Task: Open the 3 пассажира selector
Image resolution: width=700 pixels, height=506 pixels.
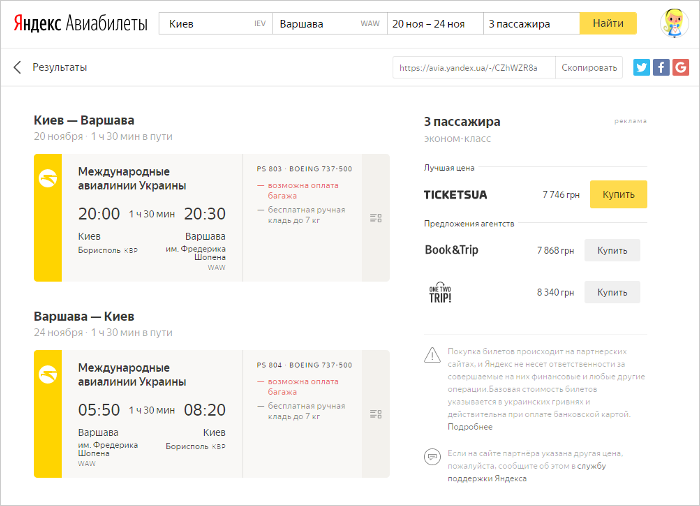Action: coord(531,24)
